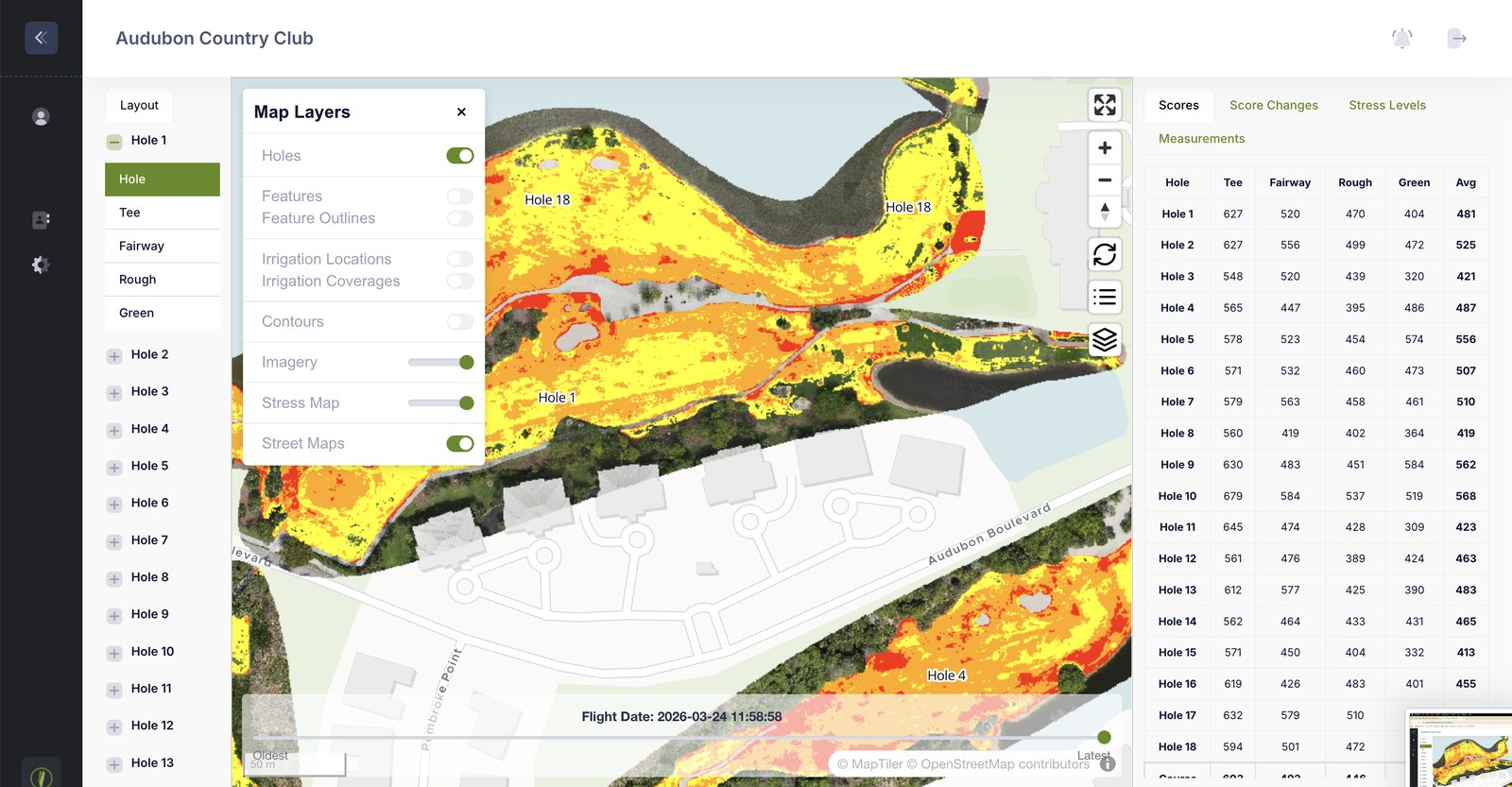
Task: Adjust the Stress Map opacity slider
Action: [440, 402]
